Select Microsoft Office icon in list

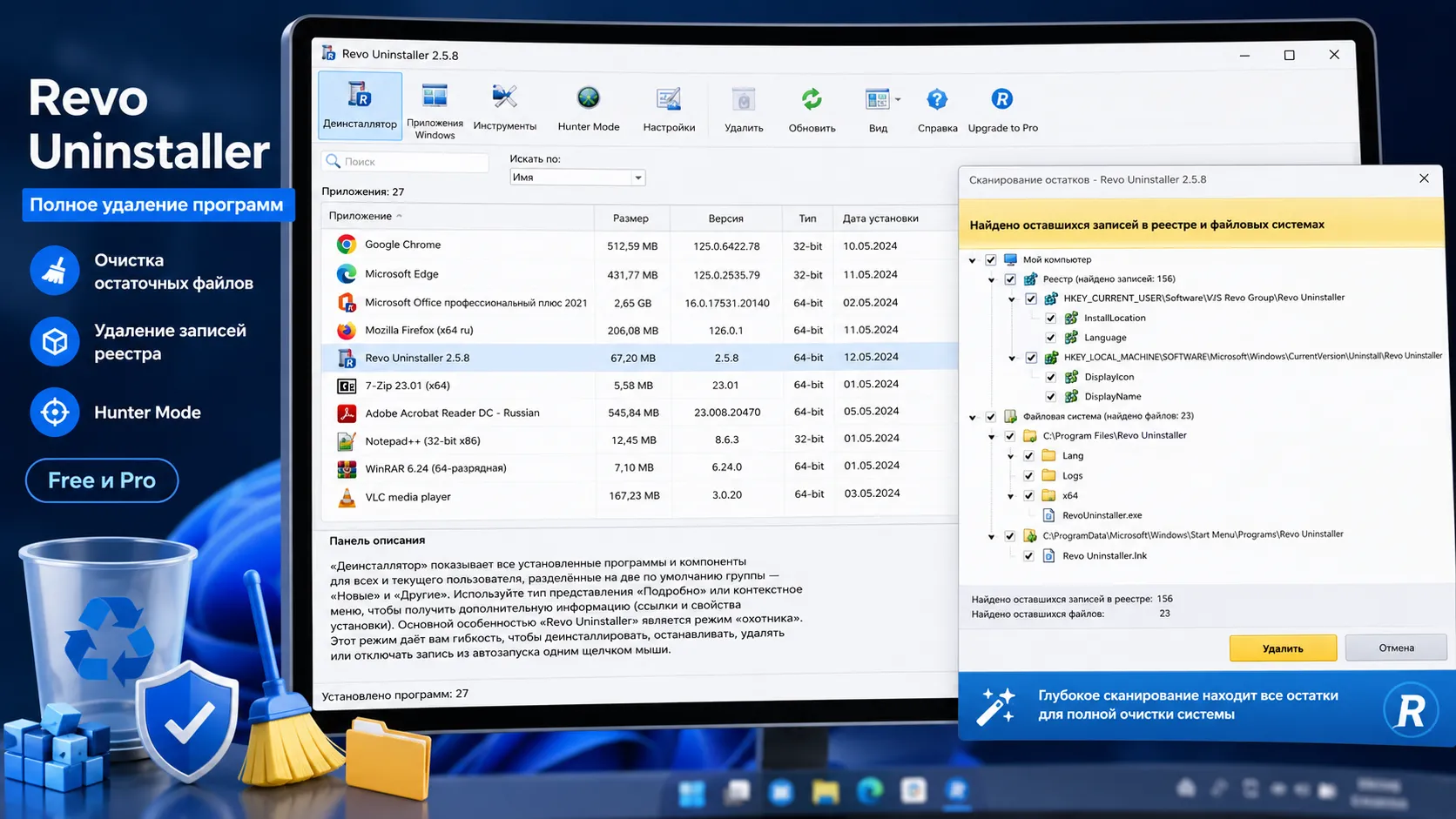click(x=347, y=302)
